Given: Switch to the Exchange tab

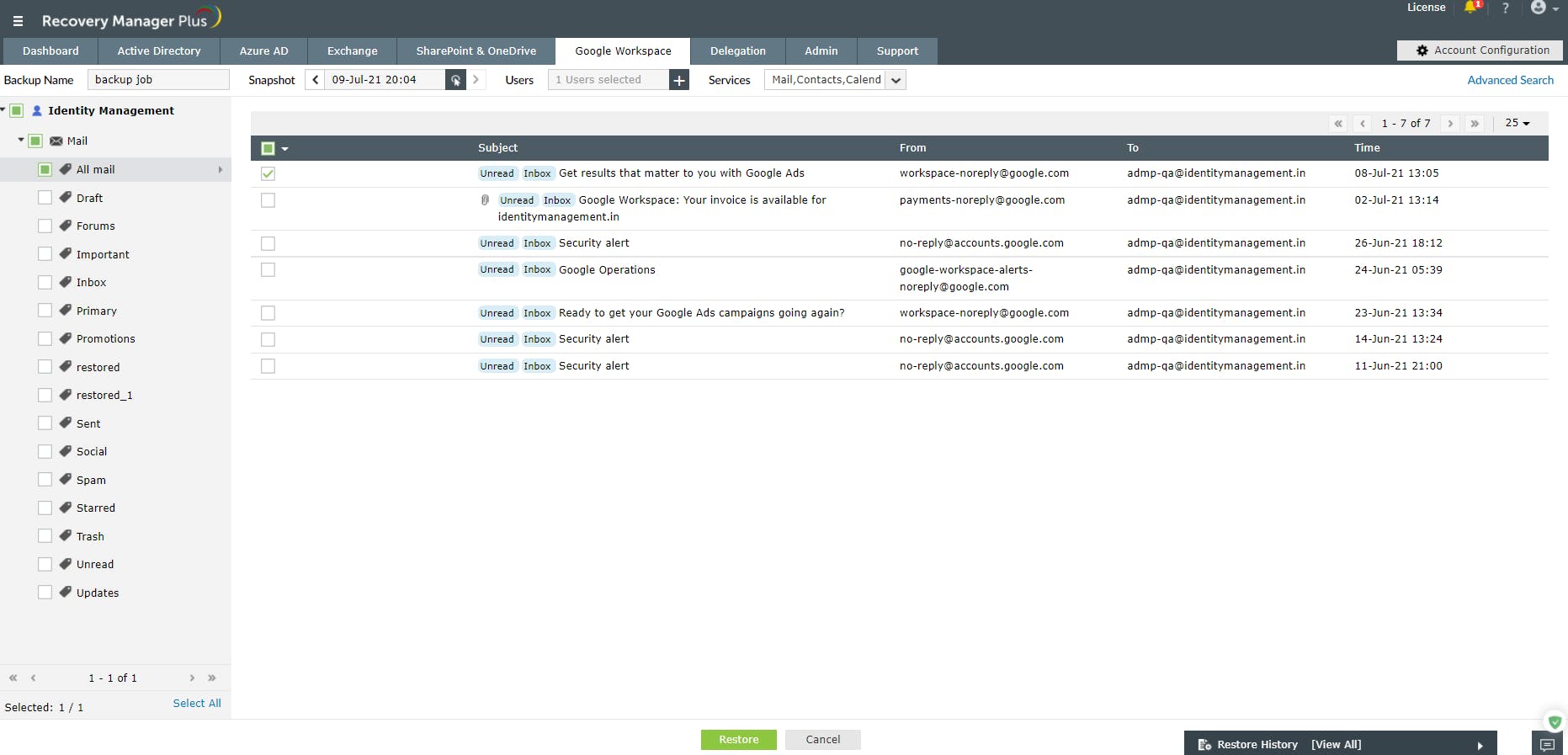Looking at the screenshot, I should click(x=352, y=51).
